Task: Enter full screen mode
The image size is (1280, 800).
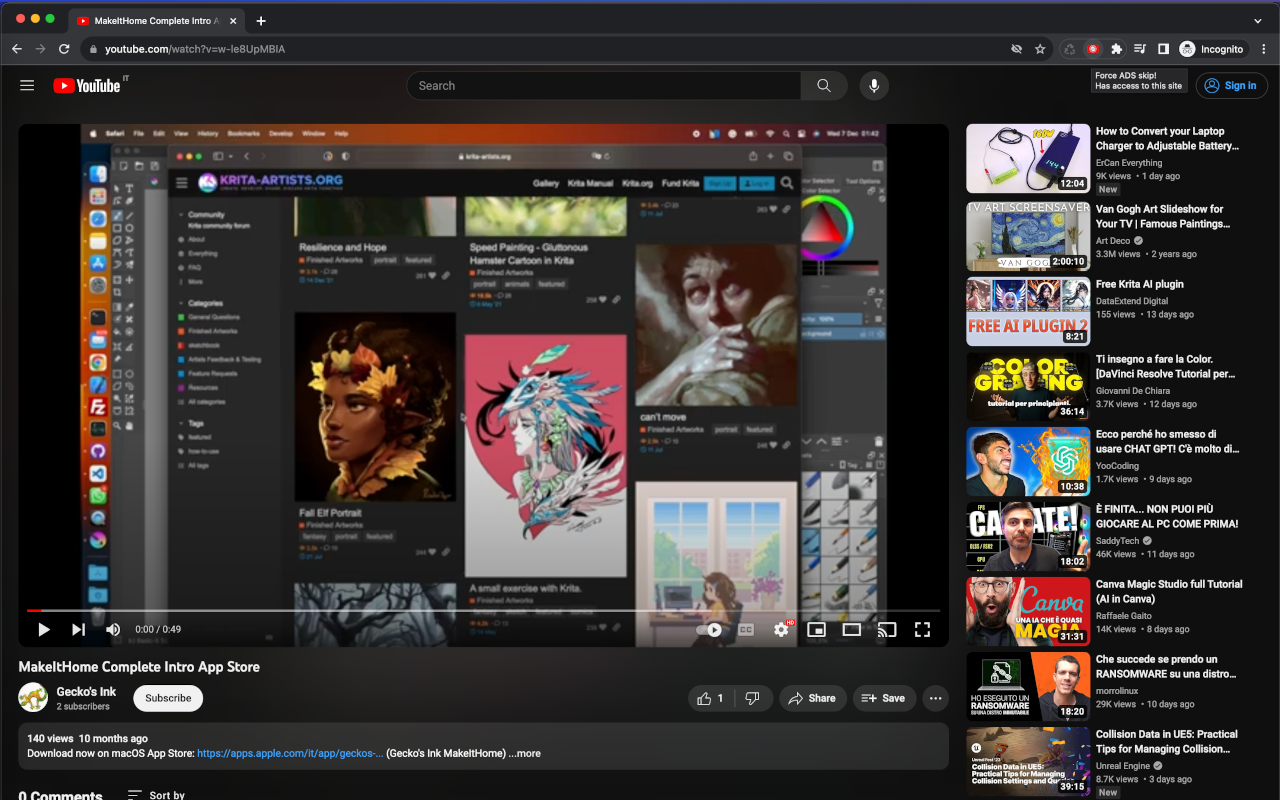Action: pos(922,630)
